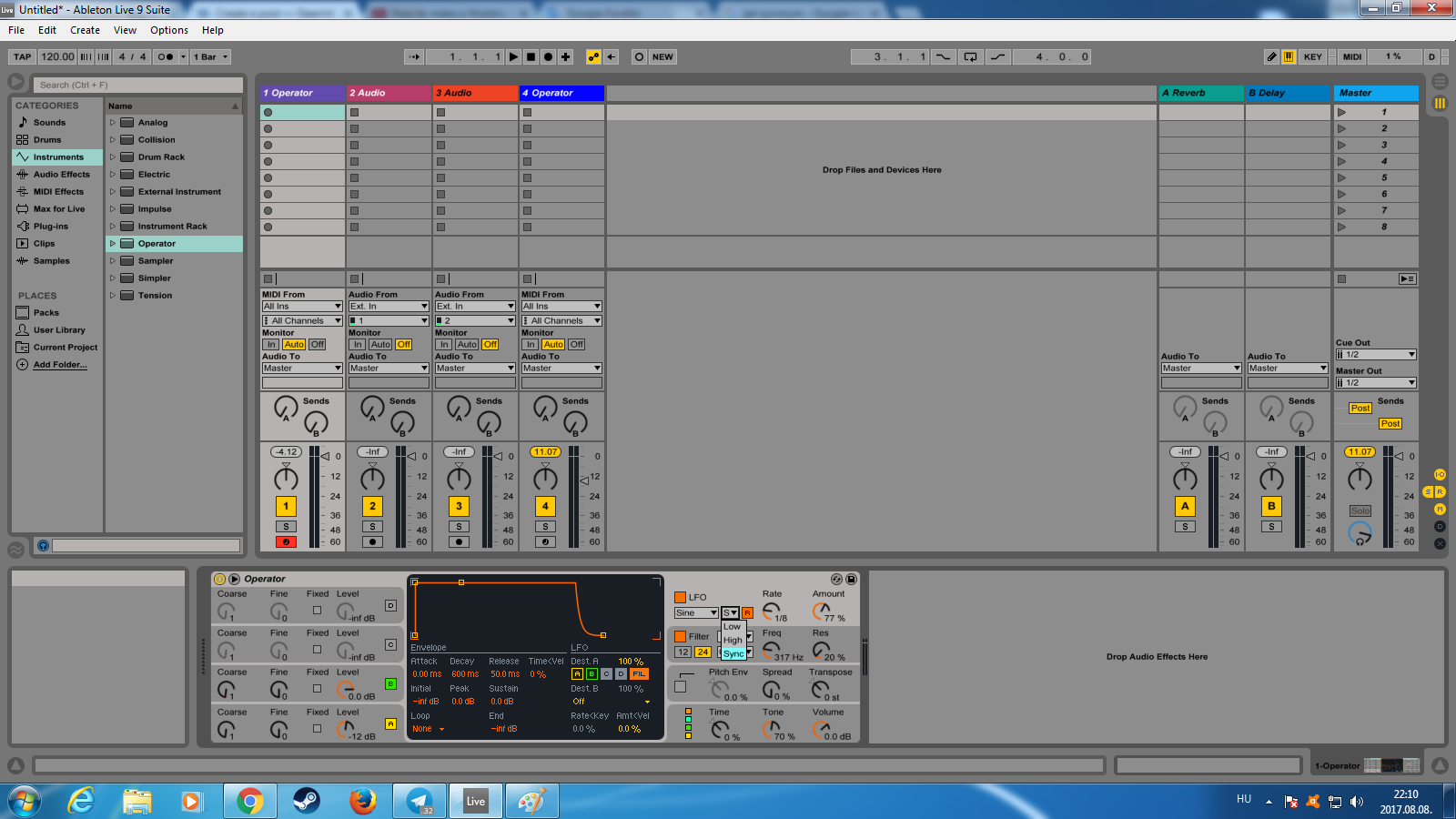Open the Edit menu
Screen dimensions: 1456x819
click(x=47, y=30)
